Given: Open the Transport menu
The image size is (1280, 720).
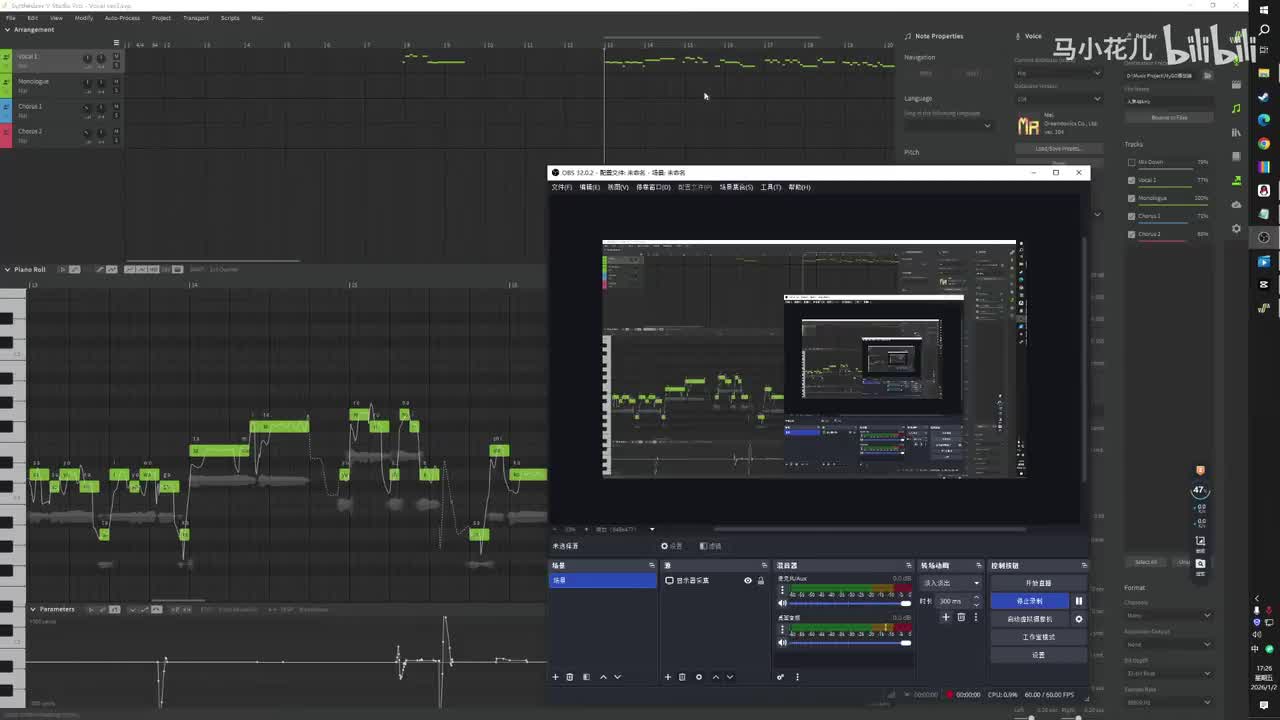Looking at the screenshot, I should [x=196, y=18].
